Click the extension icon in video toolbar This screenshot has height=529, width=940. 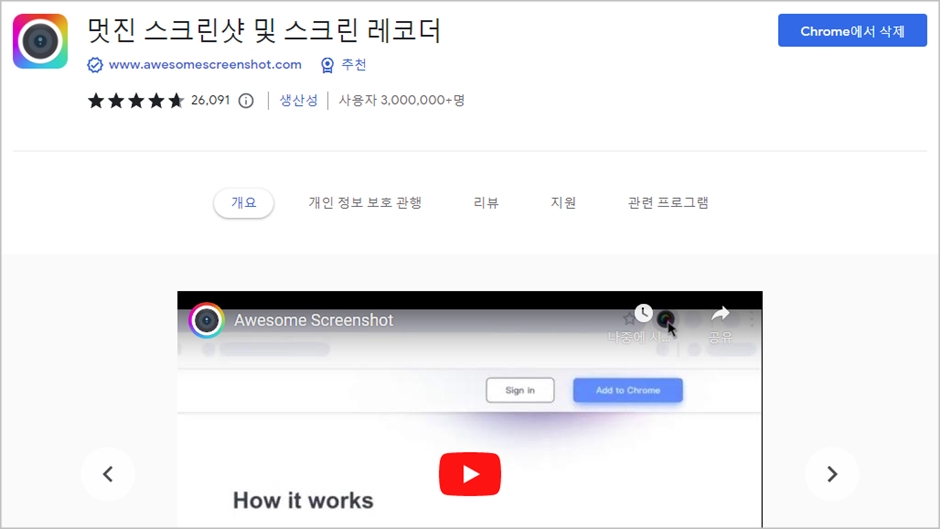(665, 318)
